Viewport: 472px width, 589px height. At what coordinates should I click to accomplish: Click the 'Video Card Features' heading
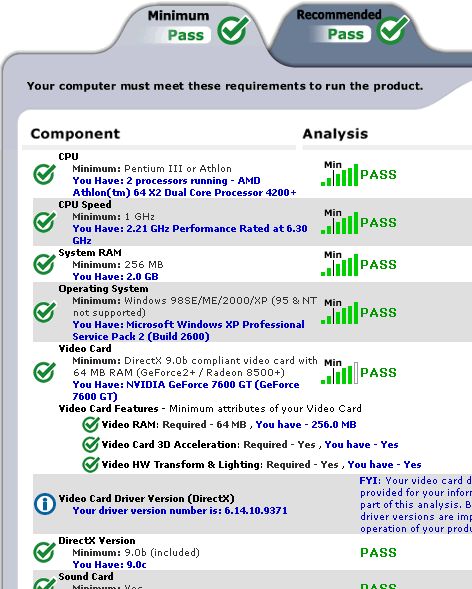pos(109,408)
